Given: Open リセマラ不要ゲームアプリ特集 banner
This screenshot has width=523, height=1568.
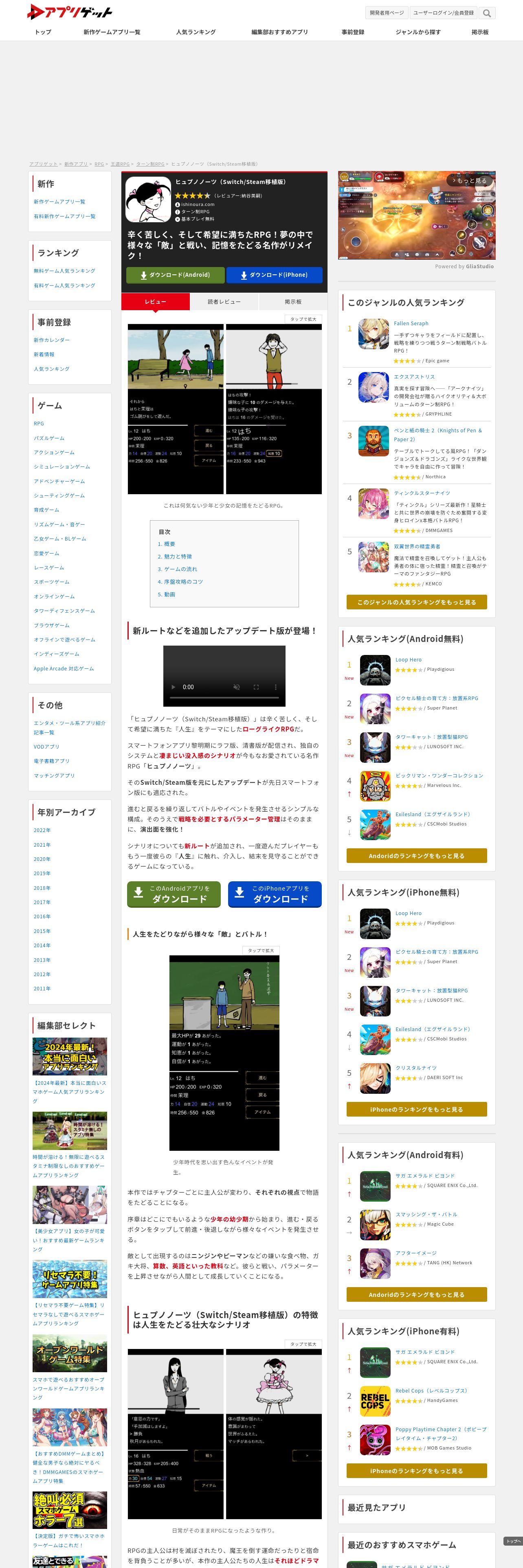Looking at the screenshot, I should pyautogui.click(x=69, y=1279).
